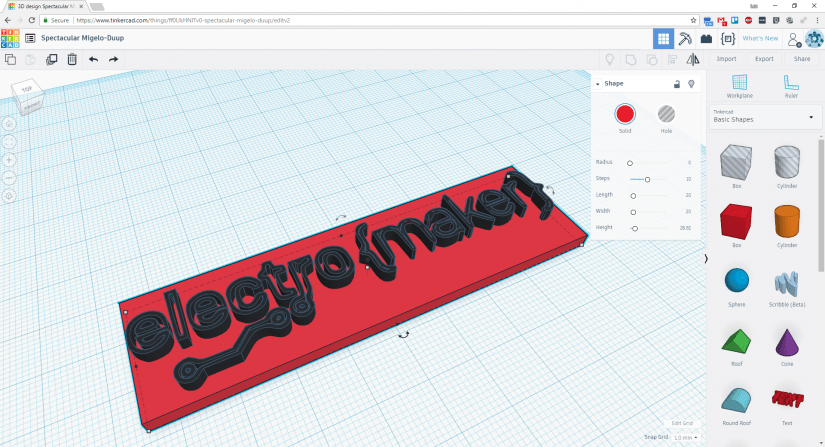Screen dimensions: 825x447
Task: Collapse the Shape panel arrow
Action: click(x=598, y=84)
